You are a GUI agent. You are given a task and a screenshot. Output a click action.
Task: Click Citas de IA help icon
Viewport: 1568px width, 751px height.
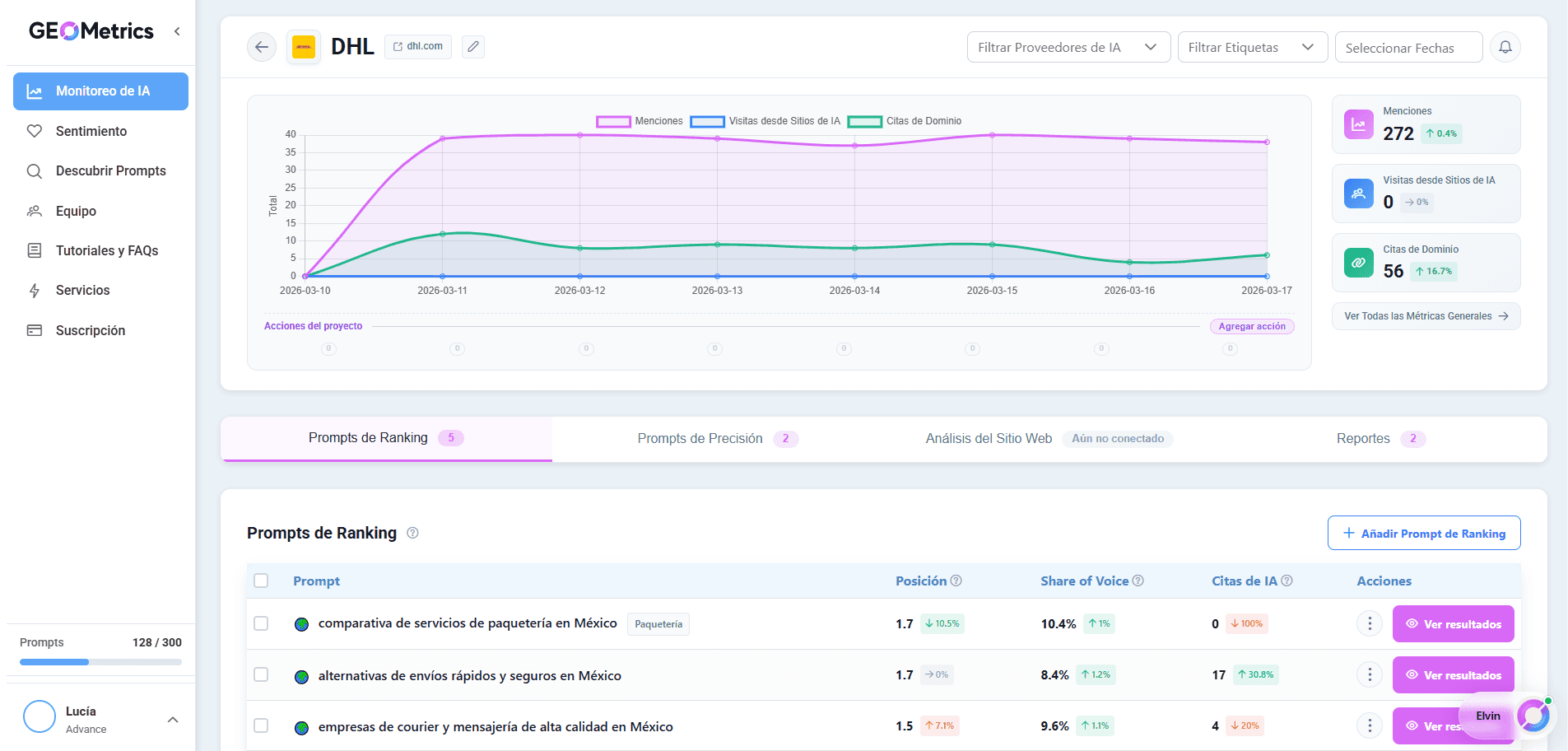tap(1287, 581)
